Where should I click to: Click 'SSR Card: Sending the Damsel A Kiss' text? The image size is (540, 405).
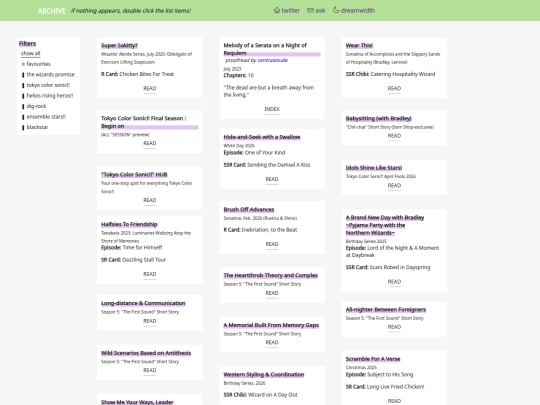[267, 165]
